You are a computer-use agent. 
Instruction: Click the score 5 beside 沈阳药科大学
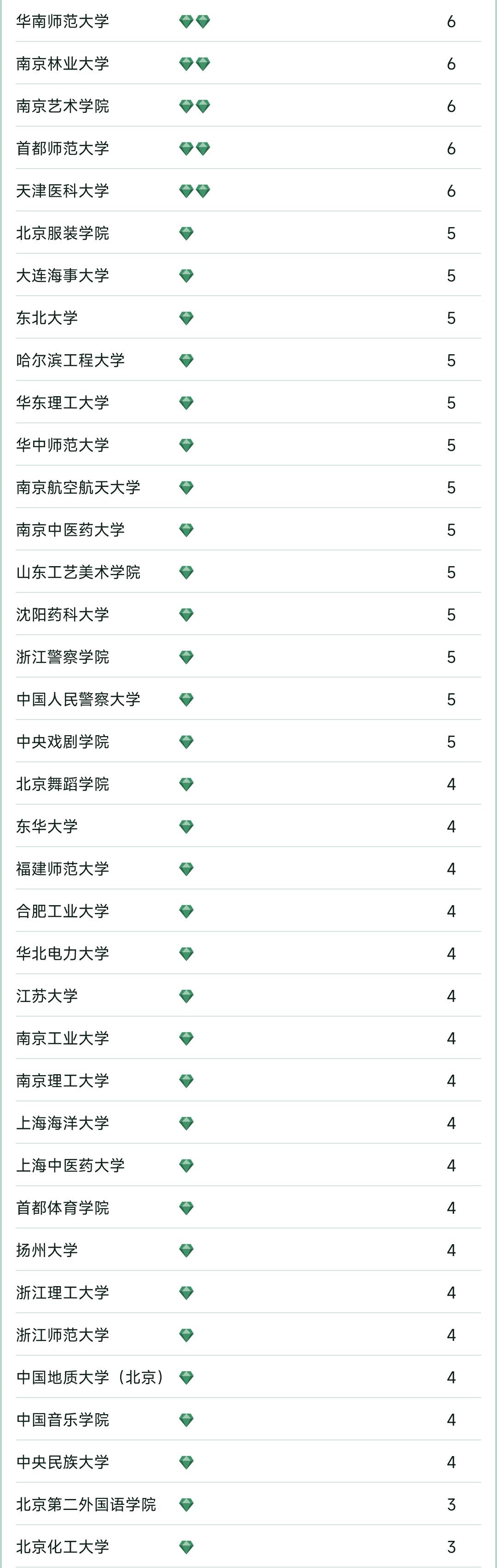[451, 615]
